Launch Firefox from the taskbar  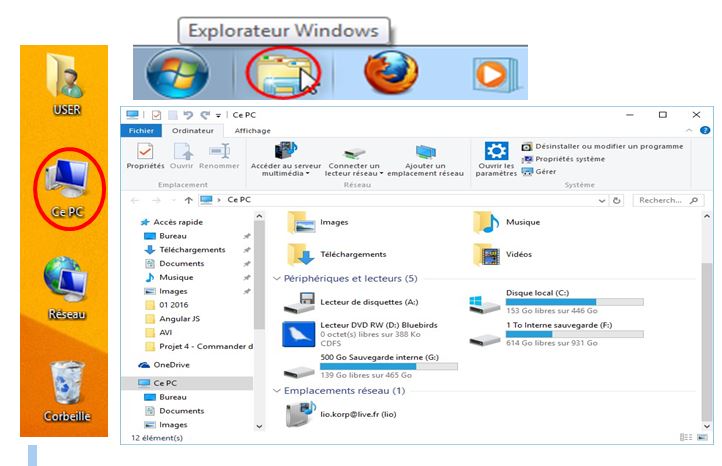(391, 72)
